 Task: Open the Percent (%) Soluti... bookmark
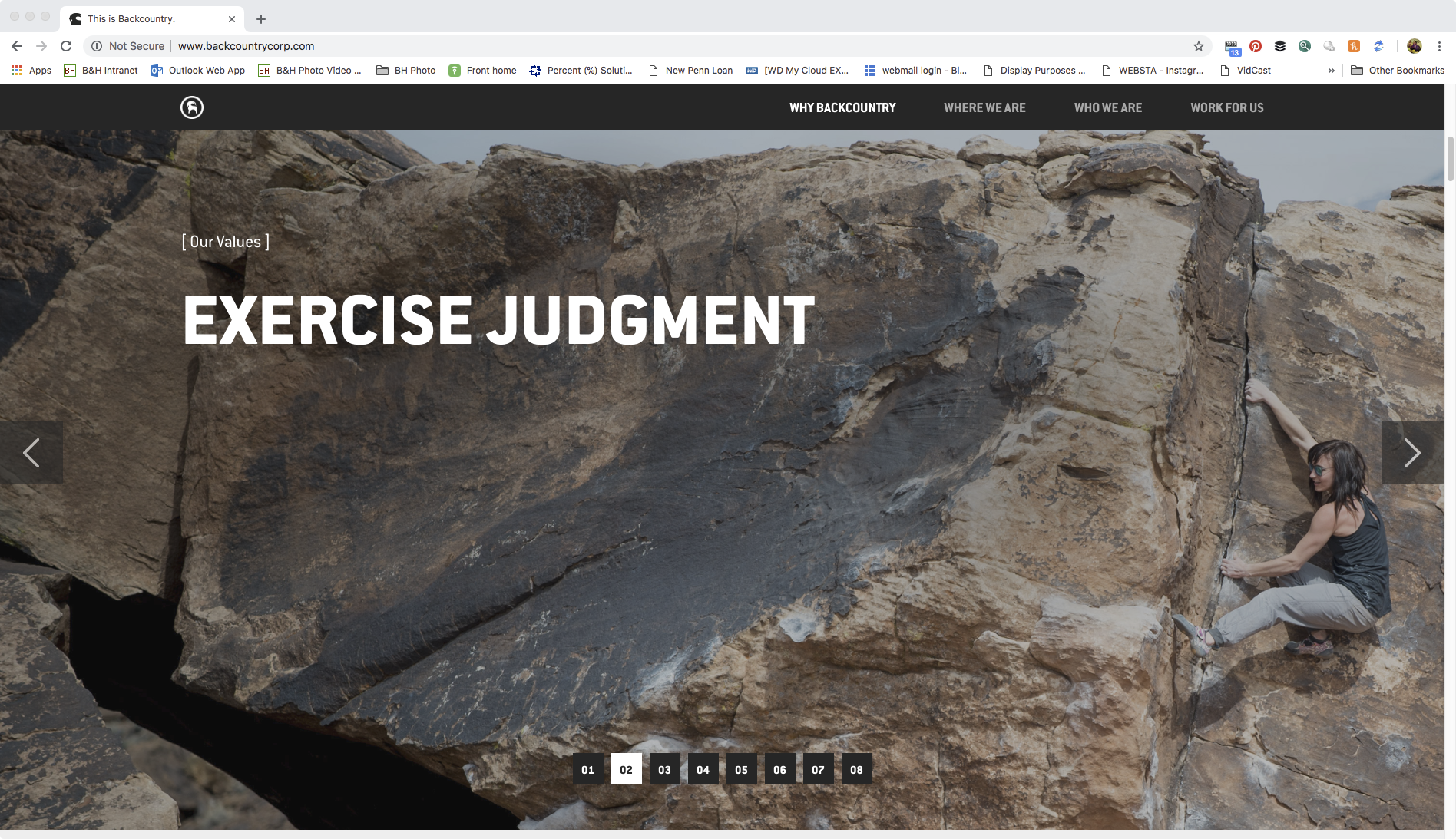[x=581, y=70]
